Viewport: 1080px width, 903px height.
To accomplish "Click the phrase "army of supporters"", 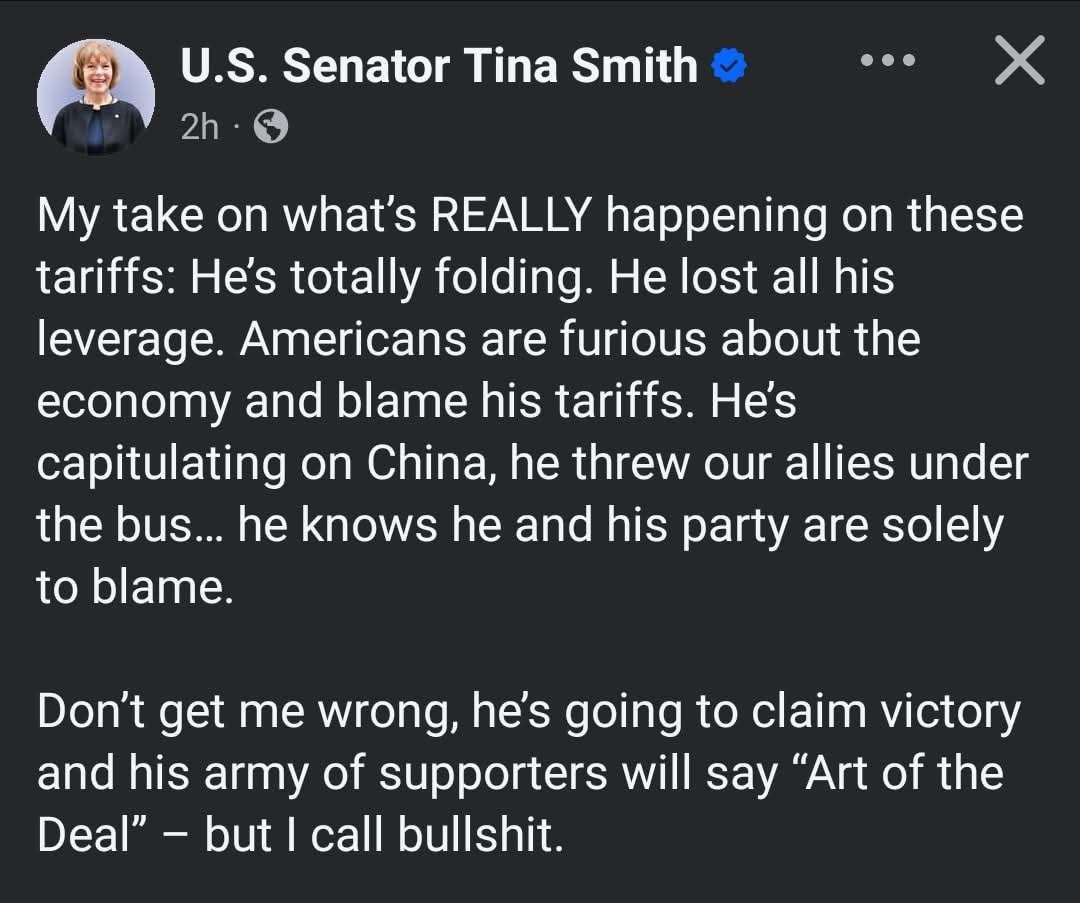I will point(406,774).
